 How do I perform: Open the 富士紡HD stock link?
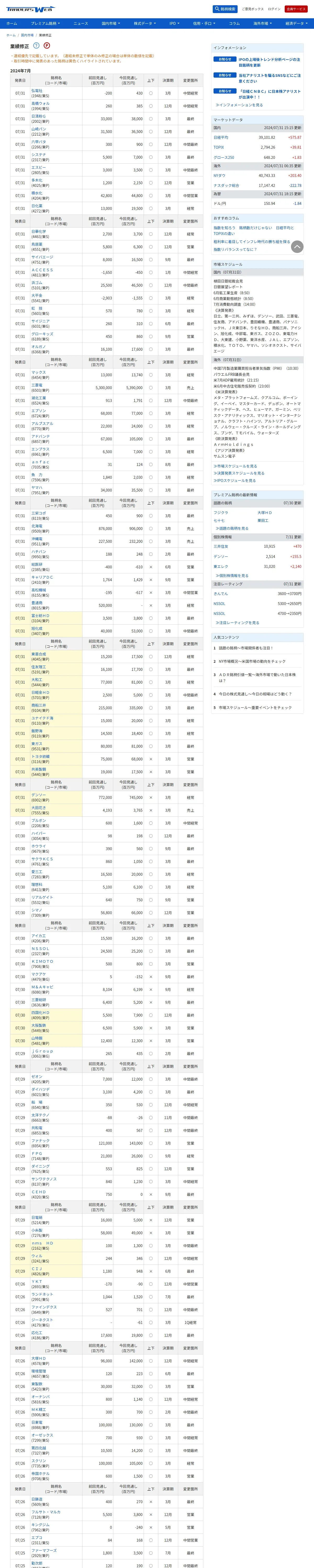pos(40,615)
